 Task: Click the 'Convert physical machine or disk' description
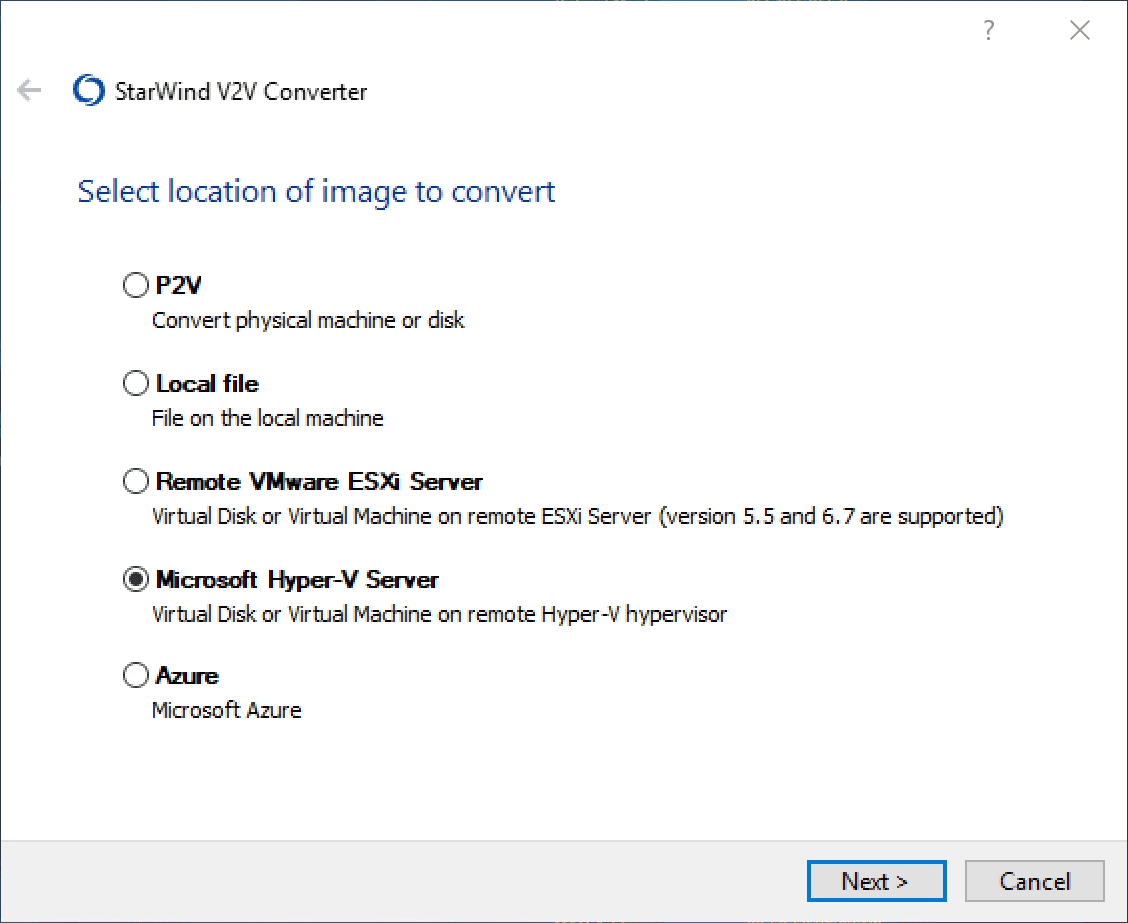pyautogui.click(x=307, y=320)
